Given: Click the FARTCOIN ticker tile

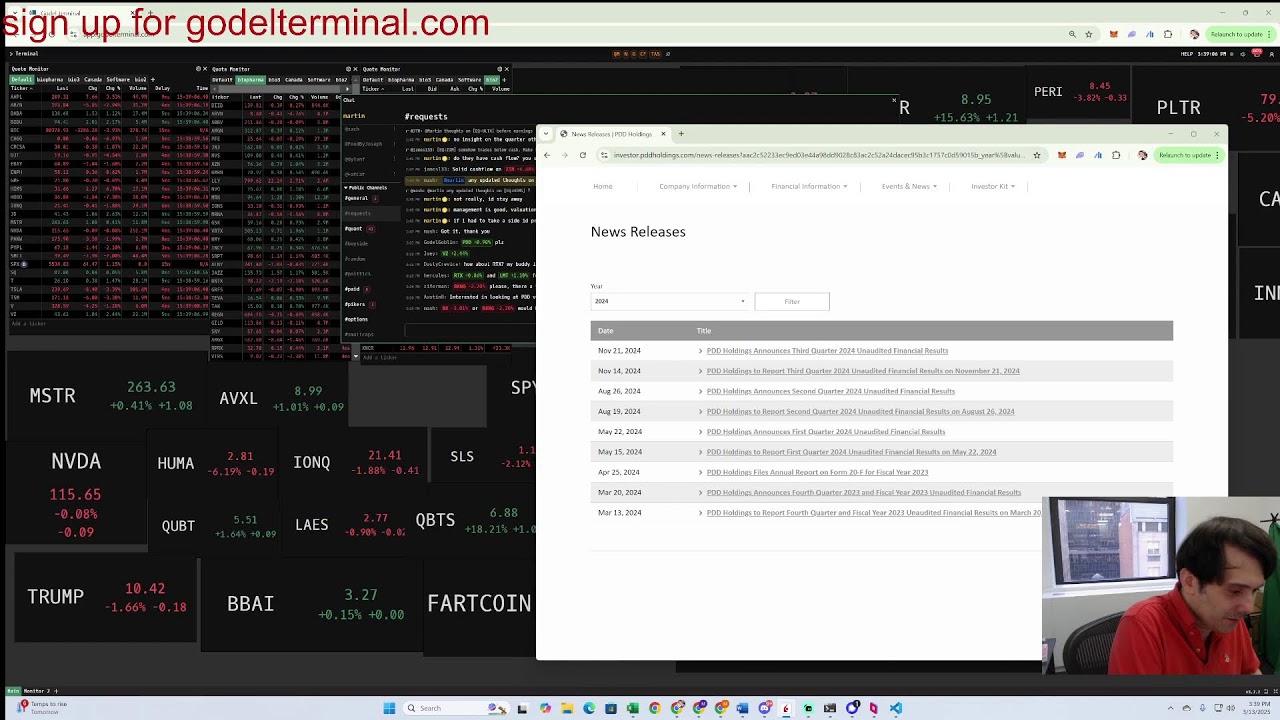Looking at the screenshot, I should (480, 603).
